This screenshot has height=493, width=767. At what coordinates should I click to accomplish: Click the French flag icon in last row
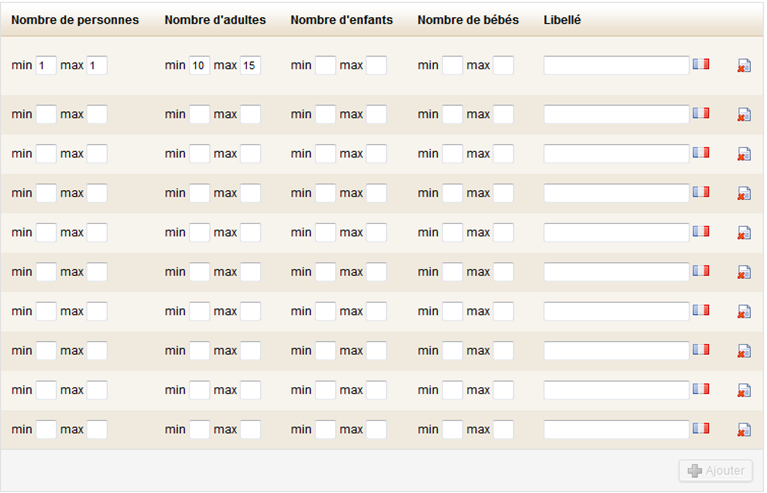pos(701,428)
